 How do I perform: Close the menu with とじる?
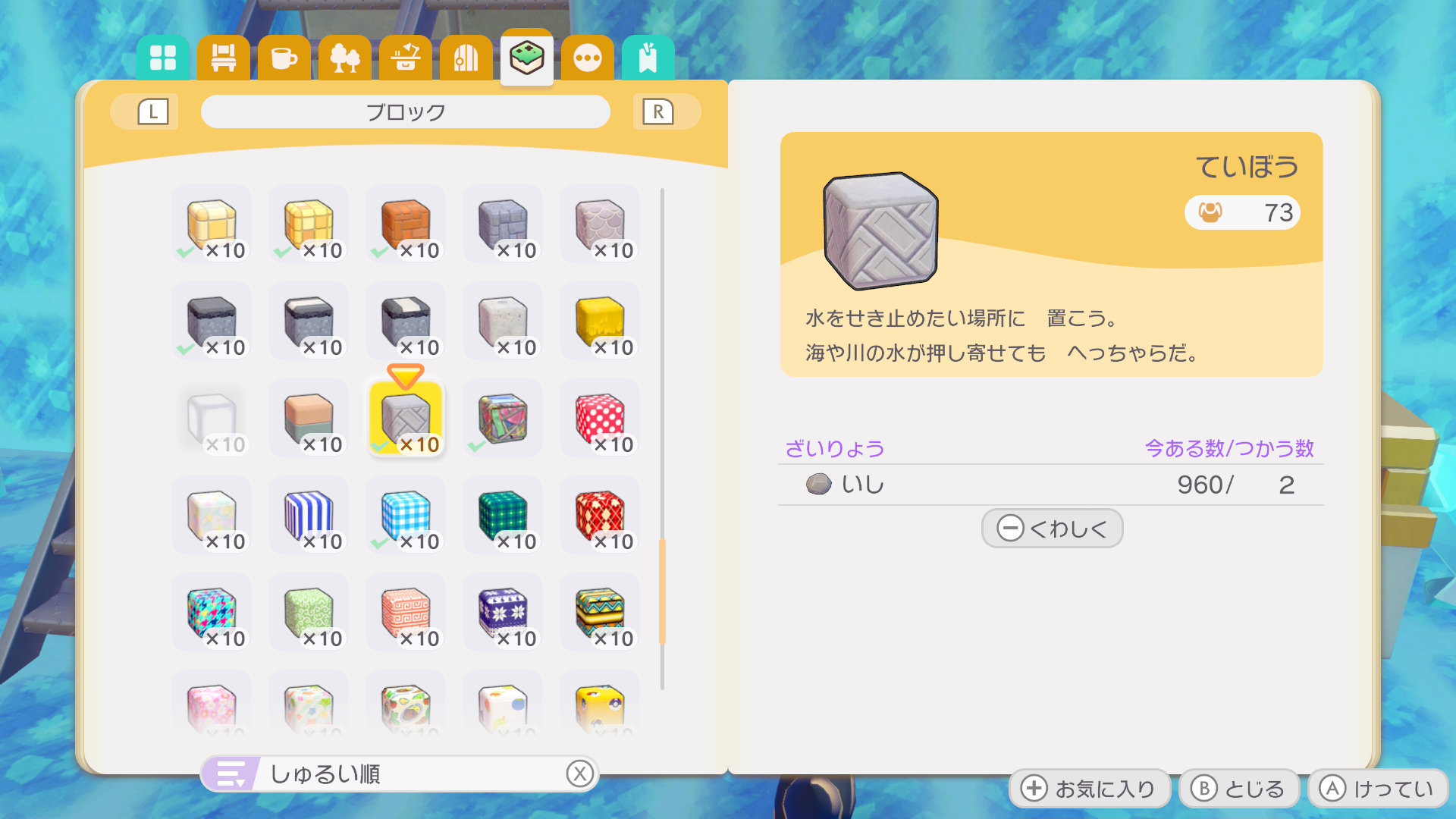tap(1238, 789)
